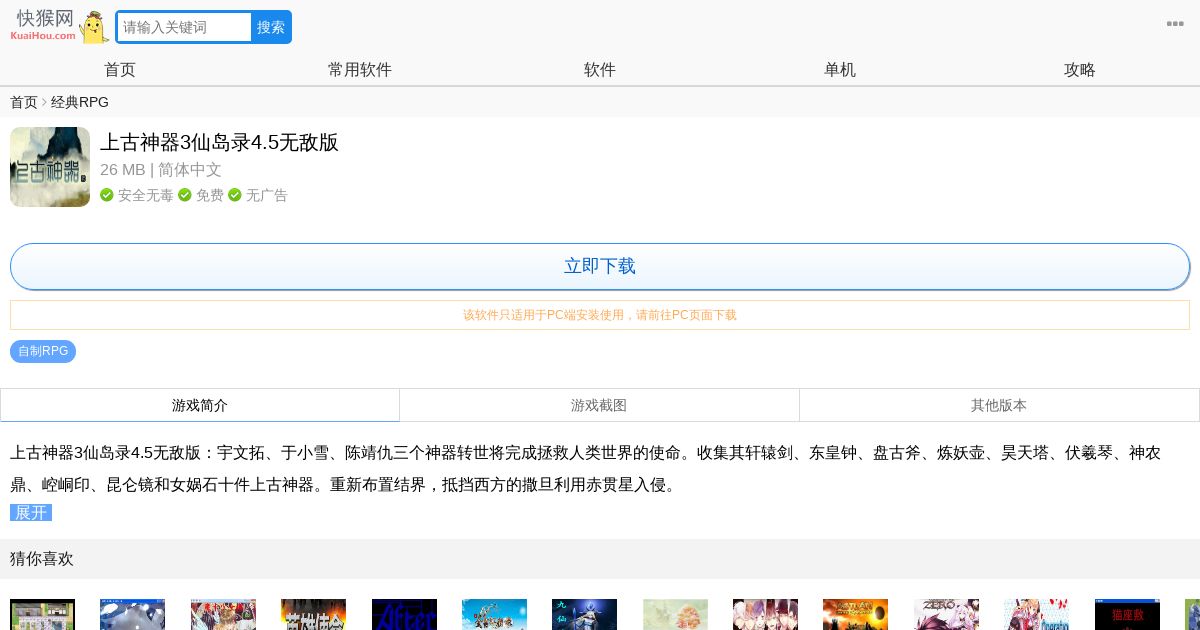Open the 首页 navigation menu item
The width and height of the screenshot is (1200, 630).
pos(120,69)
